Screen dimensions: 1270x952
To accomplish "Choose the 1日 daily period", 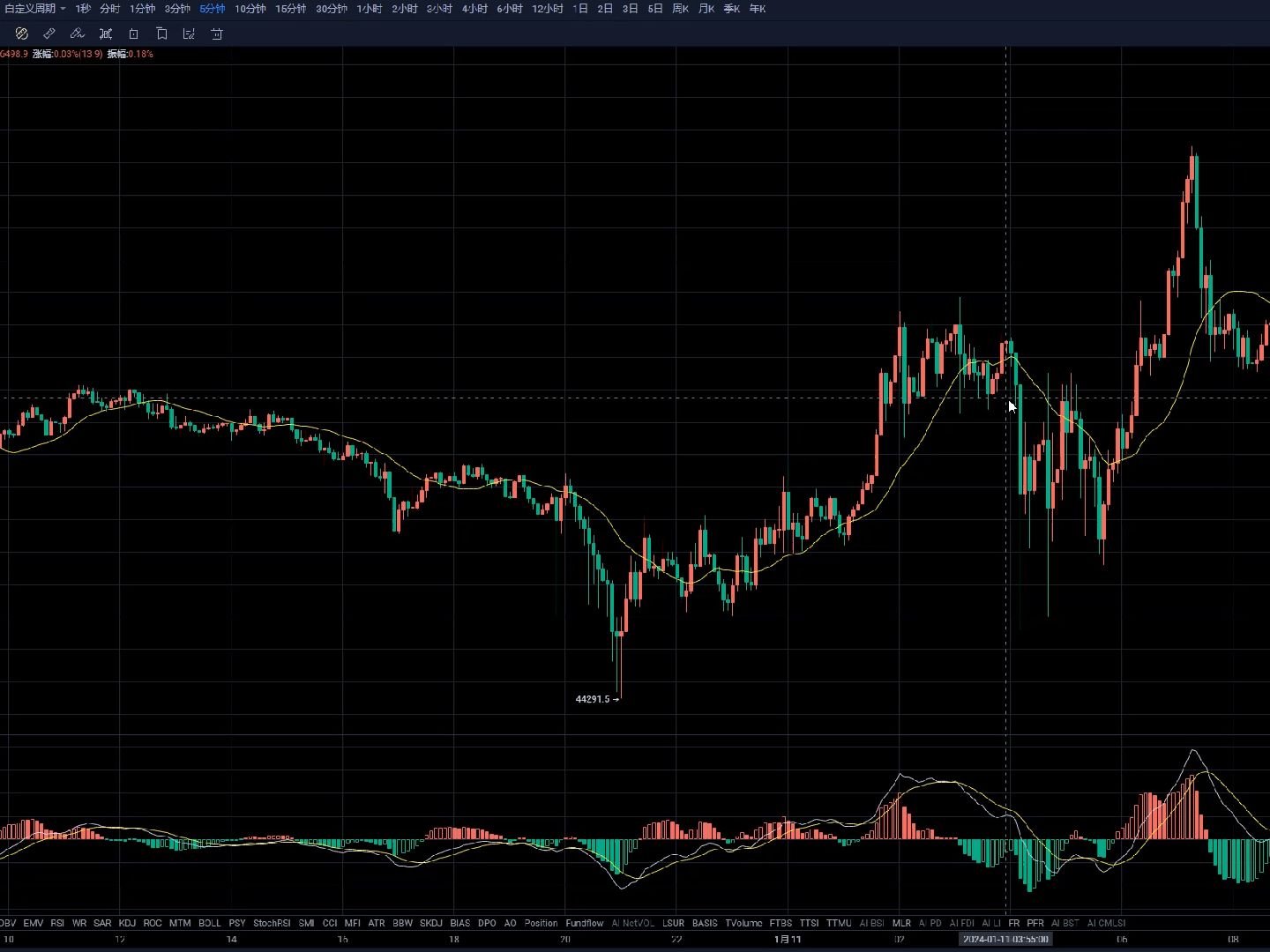I will point(580,9).
